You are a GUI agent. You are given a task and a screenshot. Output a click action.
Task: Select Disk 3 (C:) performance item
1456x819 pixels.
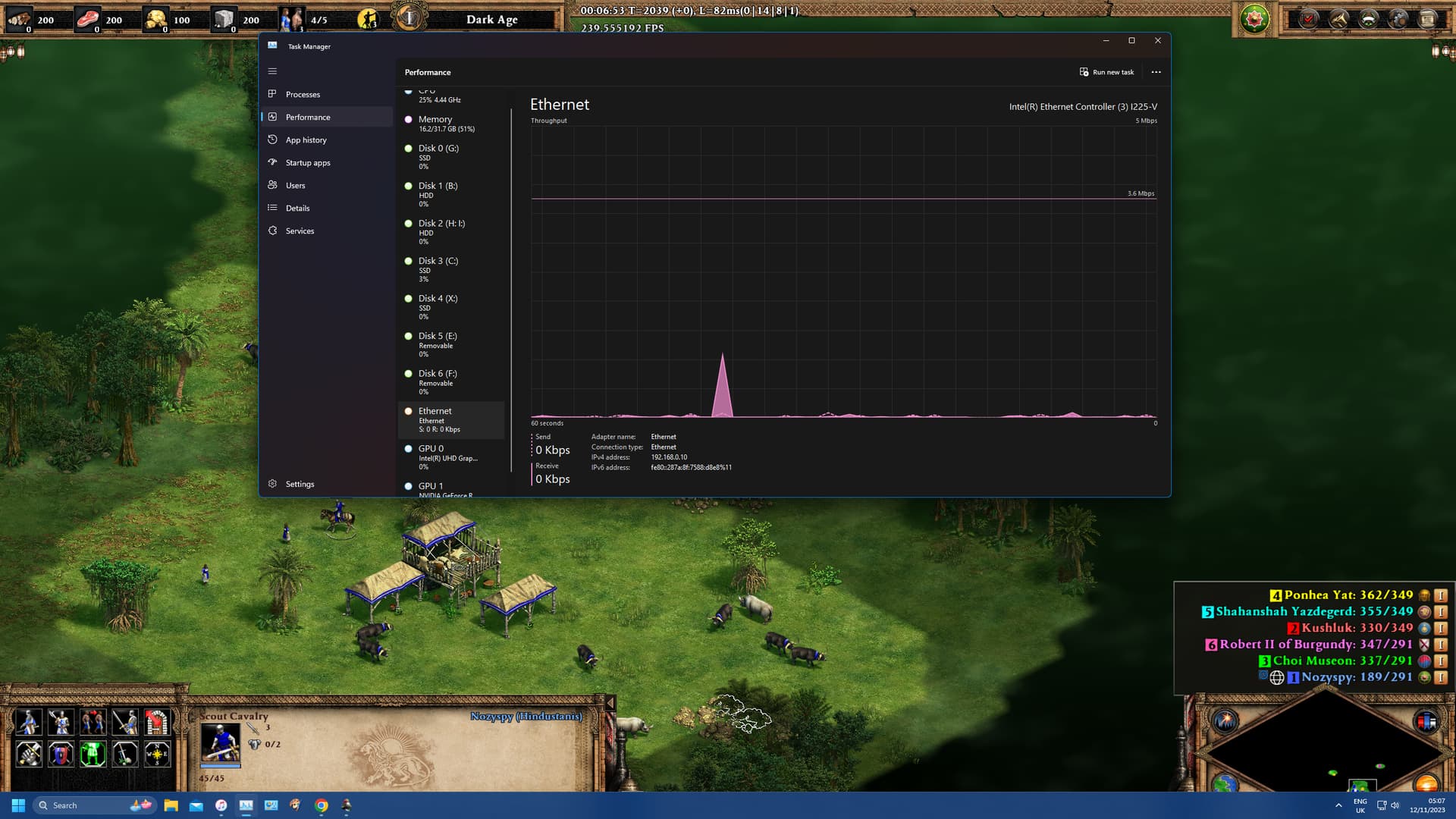(451, 270)
